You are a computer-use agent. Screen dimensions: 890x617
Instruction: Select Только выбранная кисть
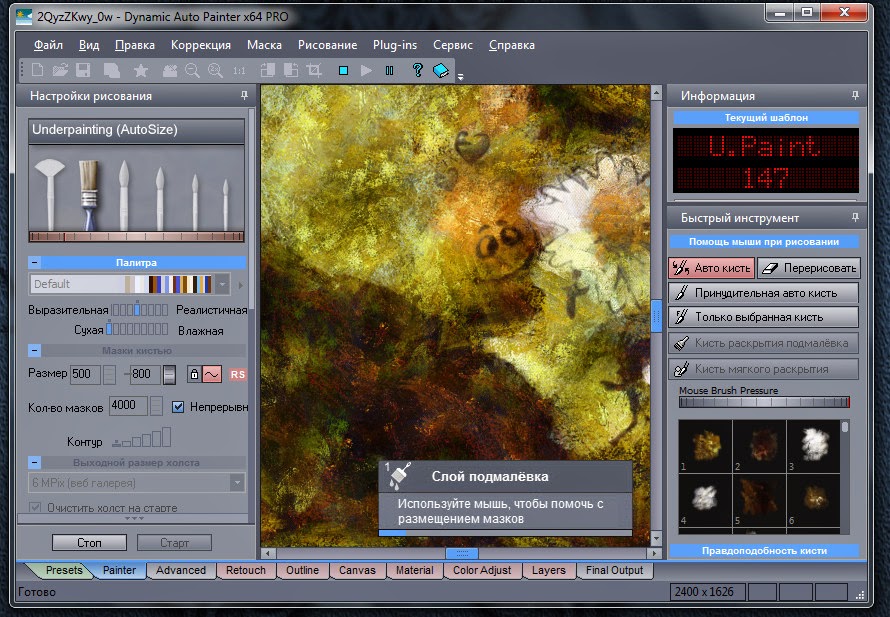763,317
